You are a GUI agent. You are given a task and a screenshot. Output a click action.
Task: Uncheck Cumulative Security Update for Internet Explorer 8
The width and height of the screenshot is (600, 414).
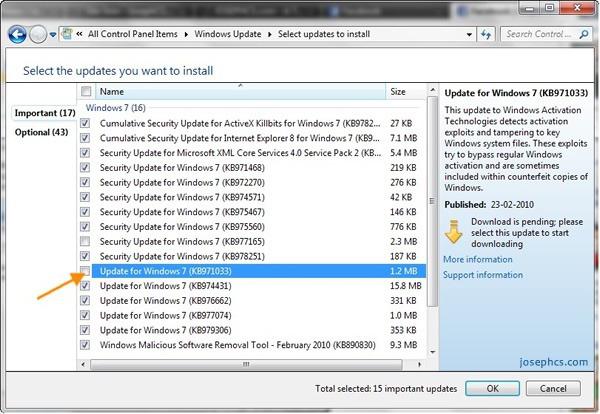(x=85, y=138)
